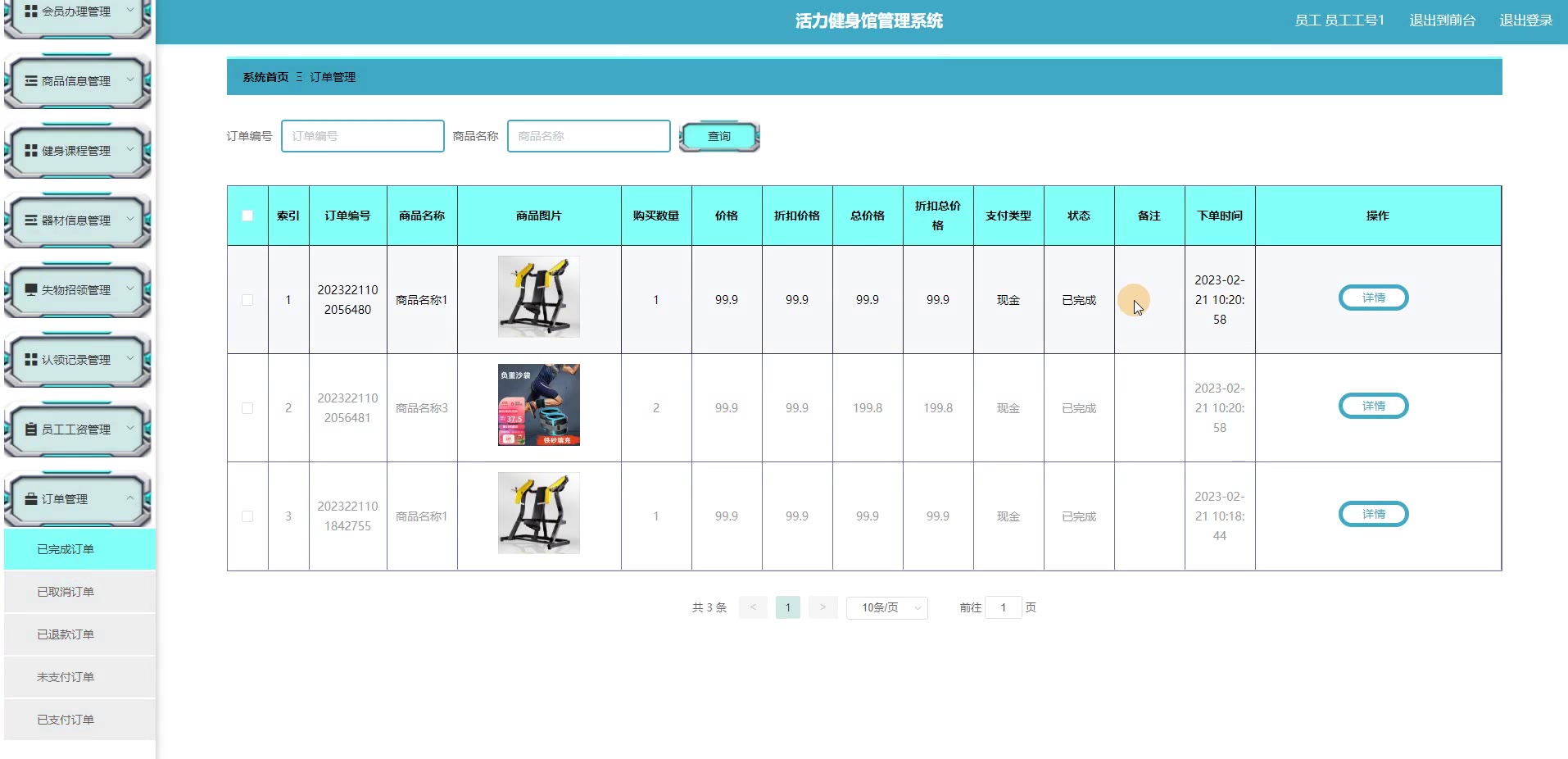Check the row for order 2023221102056480
Image resolution: width=1568 pixels, height=759 pixels.
[247, 300]
